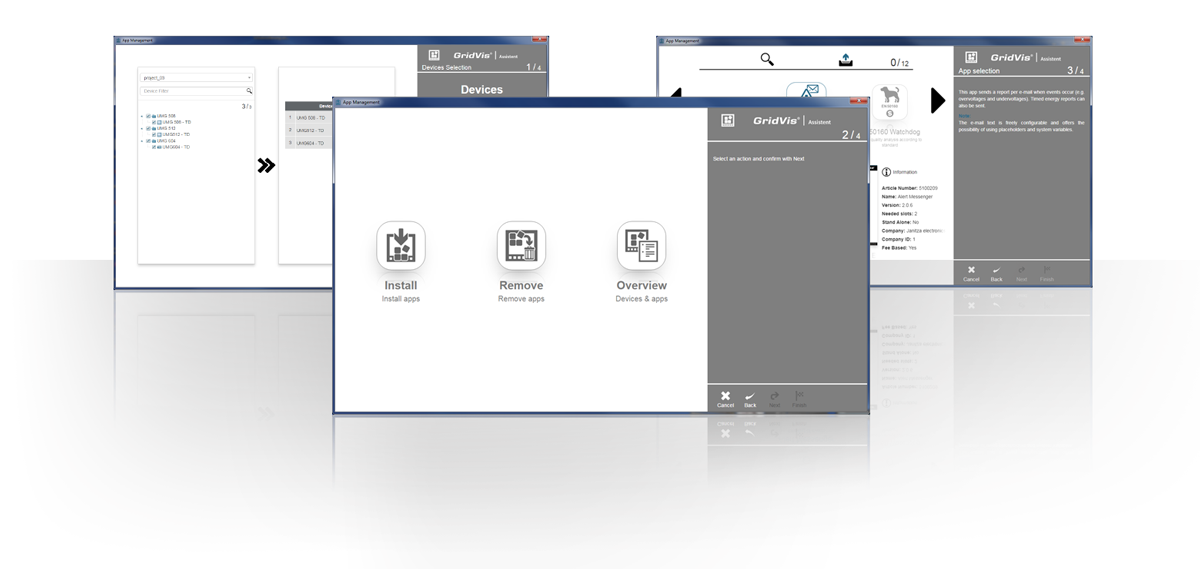Click the black left arrow to previous app
Viewport: 1200px width, 569px height.
pos(676,95)
